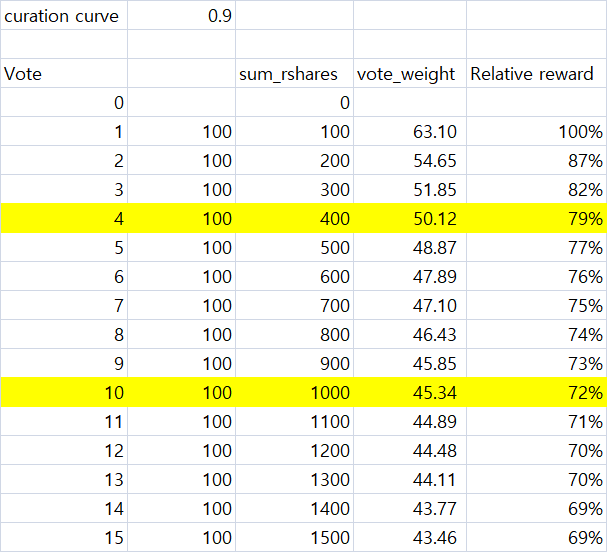The image size is (607, 552).
Task: Select the 'vote_weight' header cell
Action: click(410, 74)
